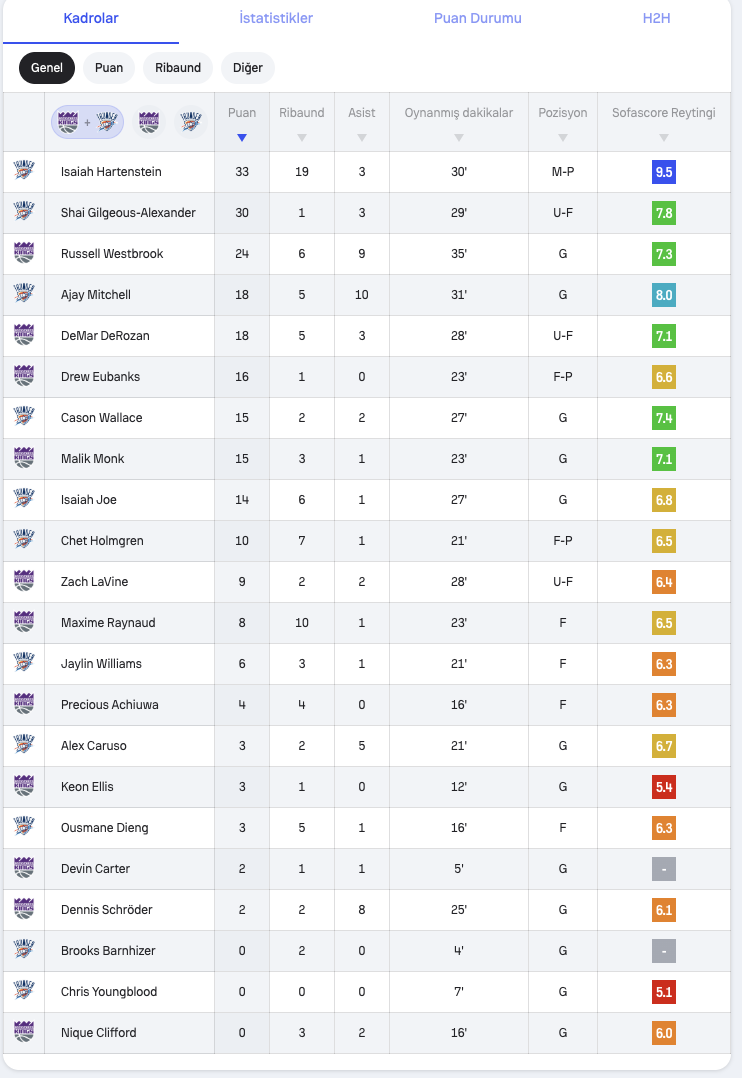Filter players by Thunder team logo
742x1078 pixels.
[x=190, y=122]
